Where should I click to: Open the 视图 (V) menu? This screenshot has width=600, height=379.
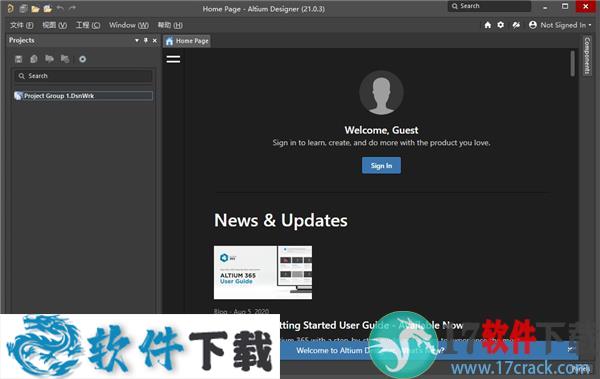(54, 25)
